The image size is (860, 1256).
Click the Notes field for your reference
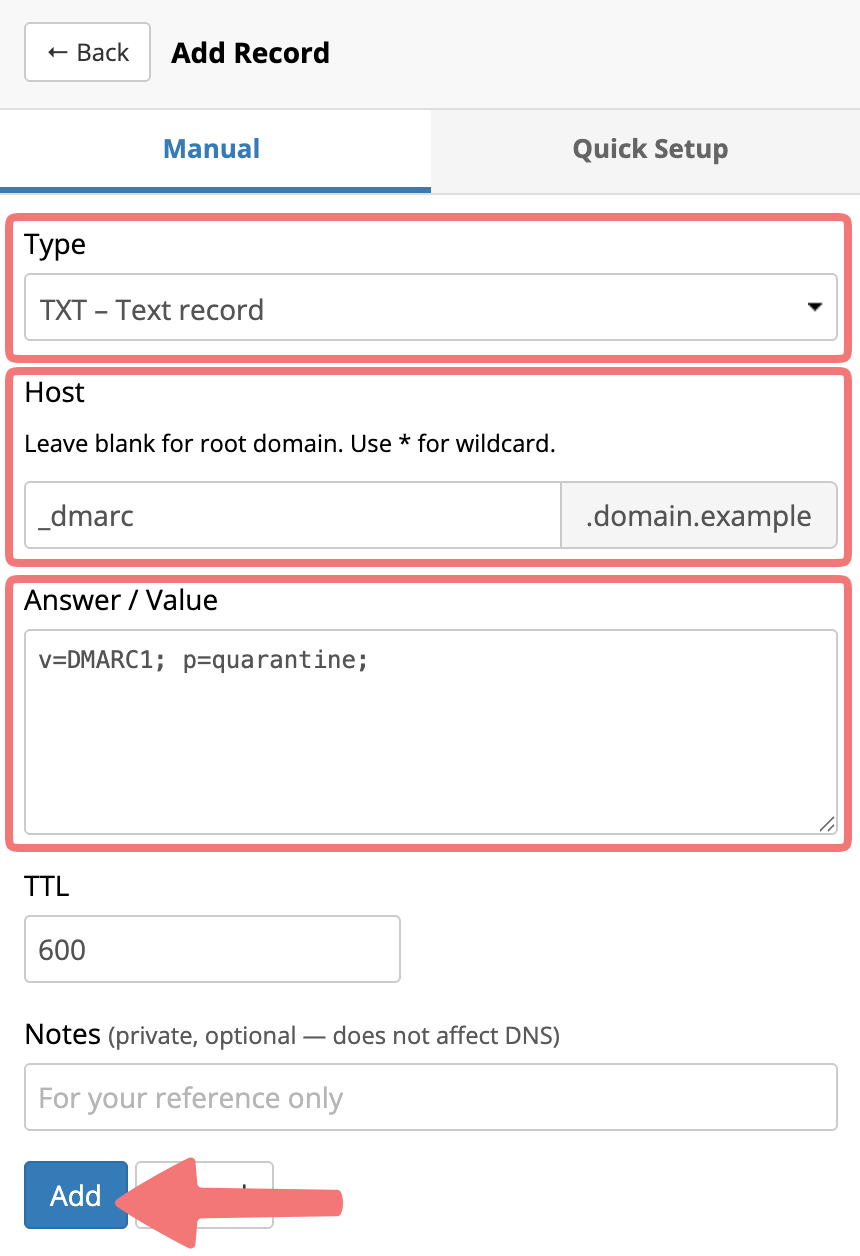point(431,1097)
